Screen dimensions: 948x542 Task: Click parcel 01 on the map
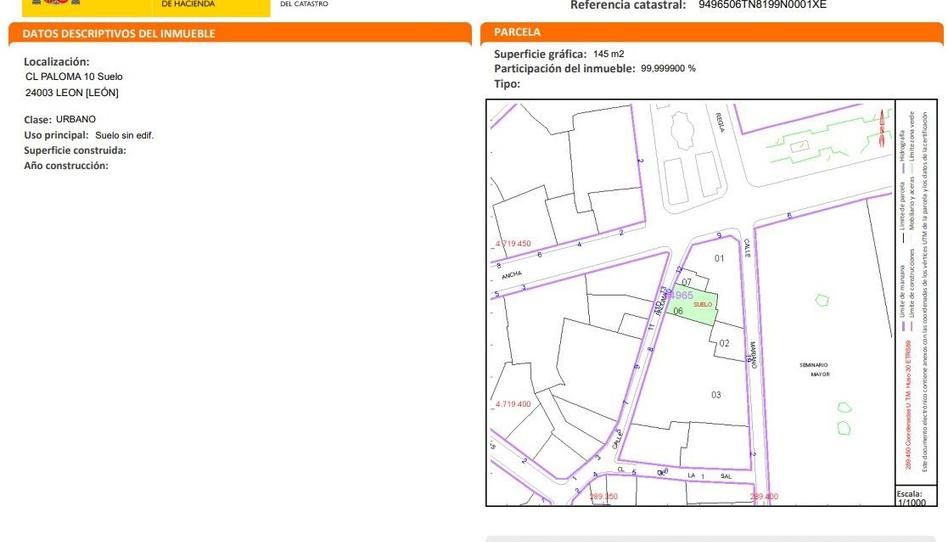[718, 259]
